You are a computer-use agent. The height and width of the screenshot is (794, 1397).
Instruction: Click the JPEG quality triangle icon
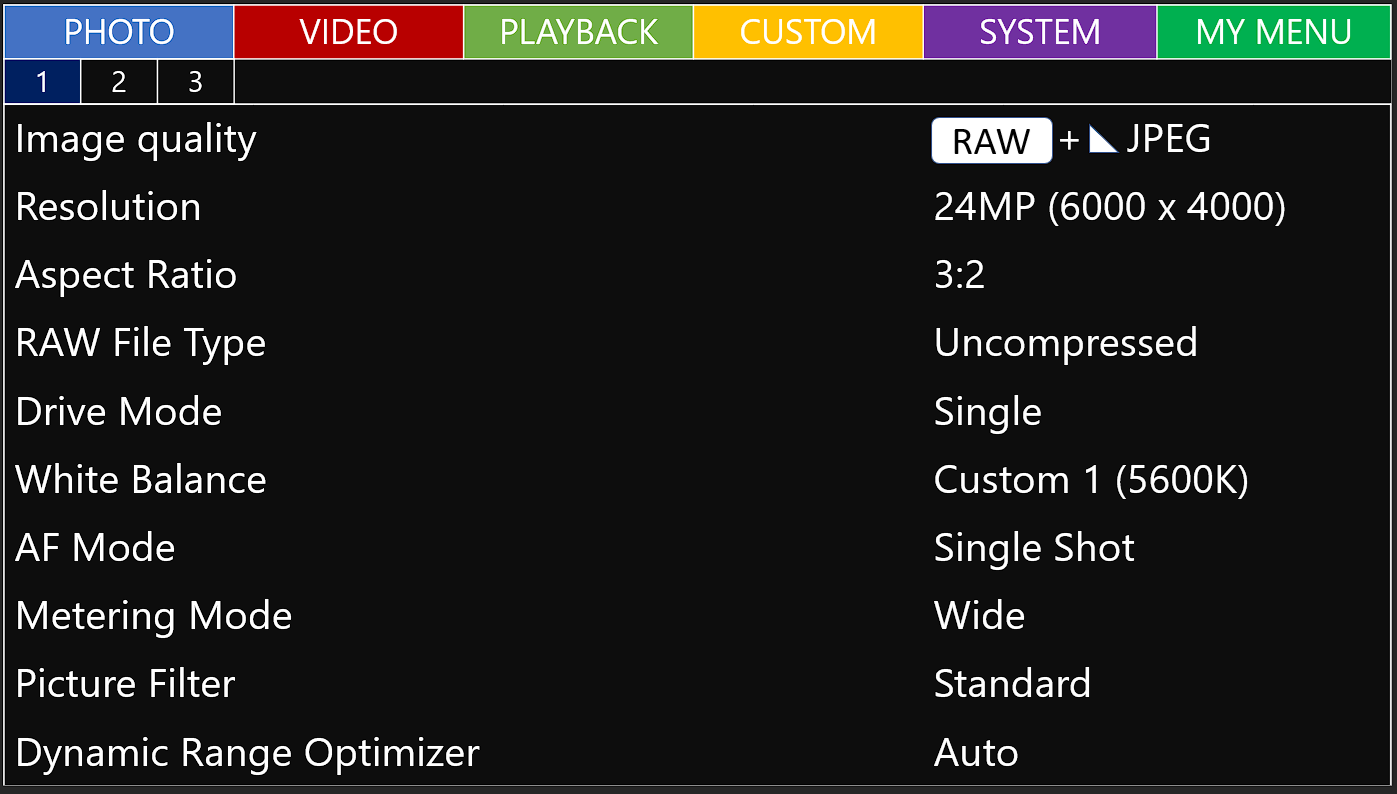pos(1103,140)
